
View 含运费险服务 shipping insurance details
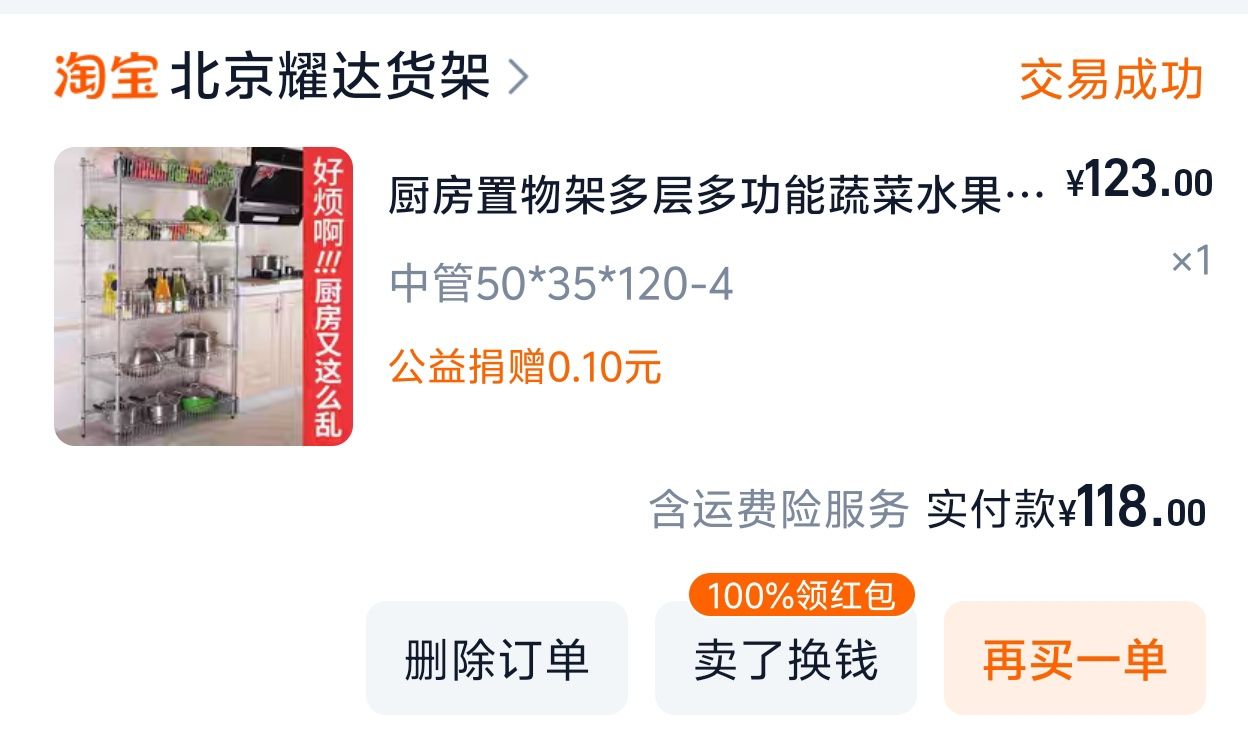779,509
